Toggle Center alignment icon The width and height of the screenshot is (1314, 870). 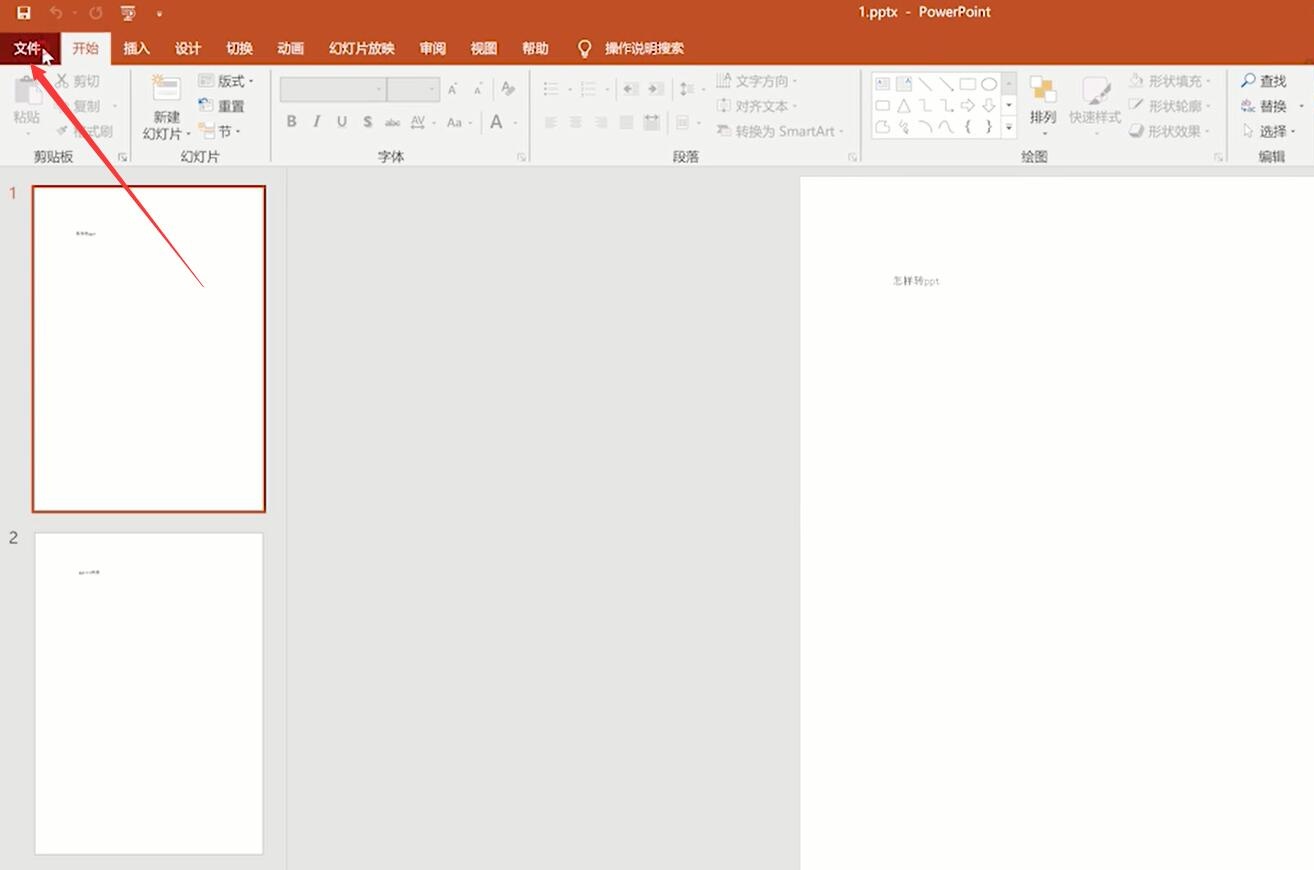(576, 122)
